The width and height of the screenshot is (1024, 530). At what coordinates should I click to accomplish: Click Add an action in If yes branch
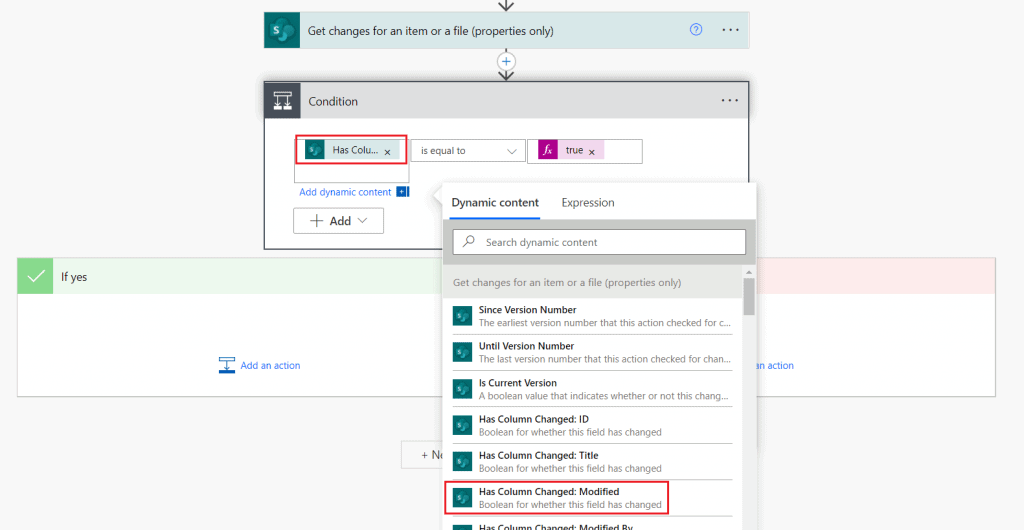[270, 366]
